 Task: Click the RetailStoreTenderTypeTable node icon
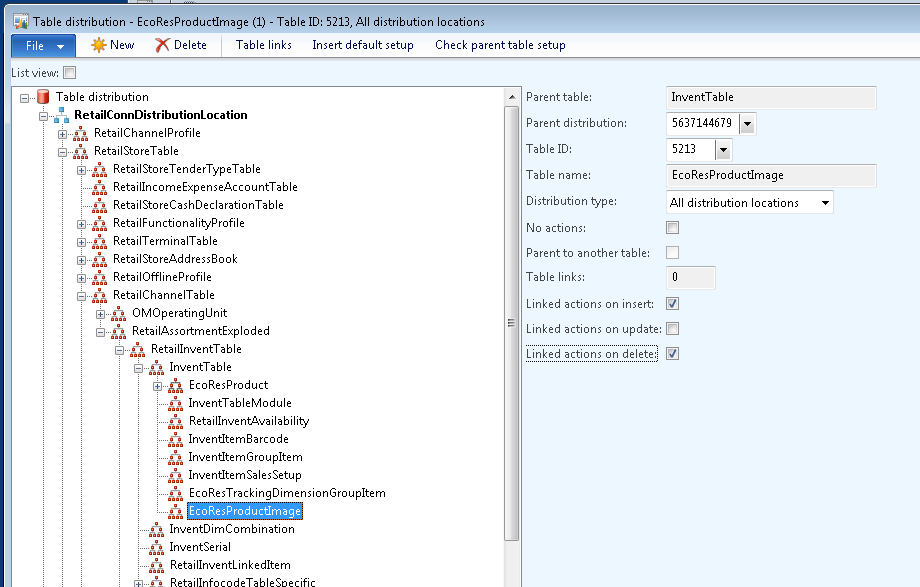[x=99, y=170]
